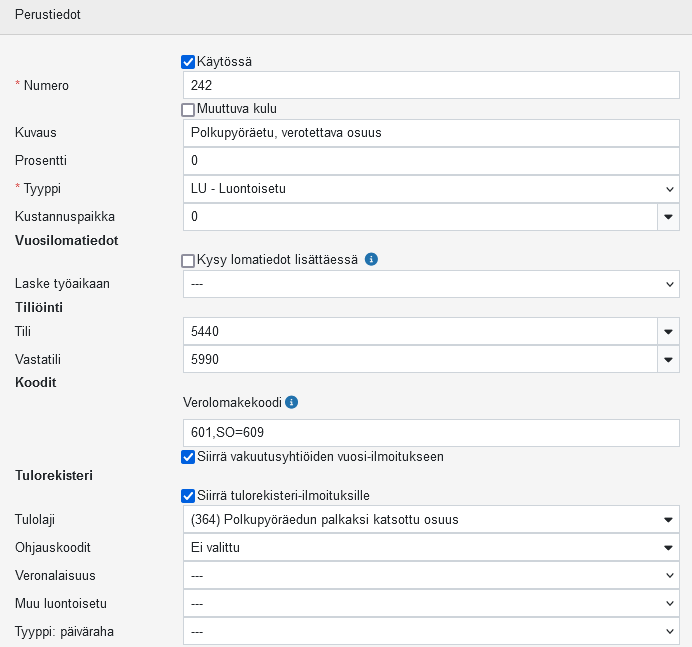The image size is (692, 647).
Task: Click info icon next to Kysy lomatiedot lisättäessä
Action: 371,260
